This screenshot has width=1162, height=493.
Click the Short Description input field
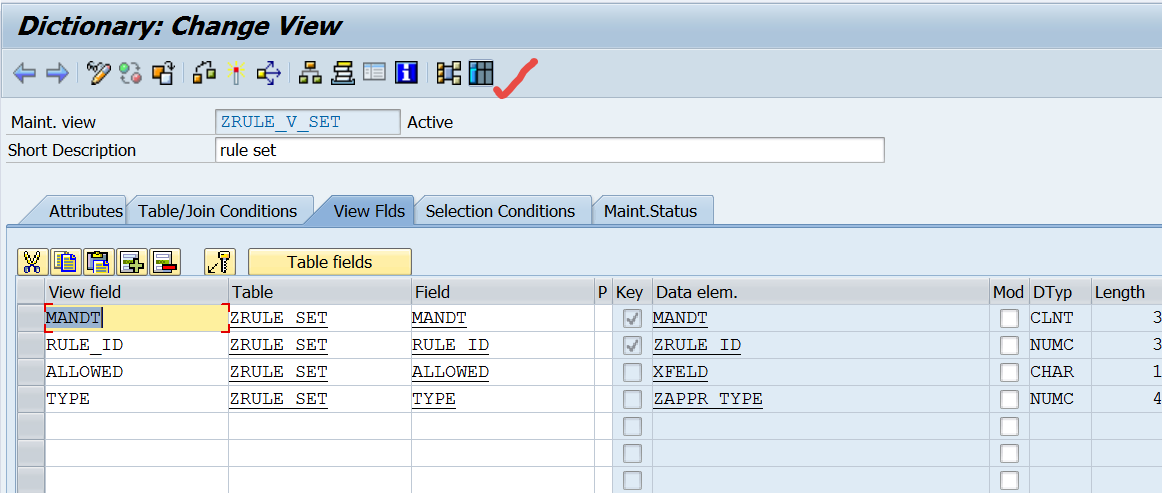tap(550, 150)
